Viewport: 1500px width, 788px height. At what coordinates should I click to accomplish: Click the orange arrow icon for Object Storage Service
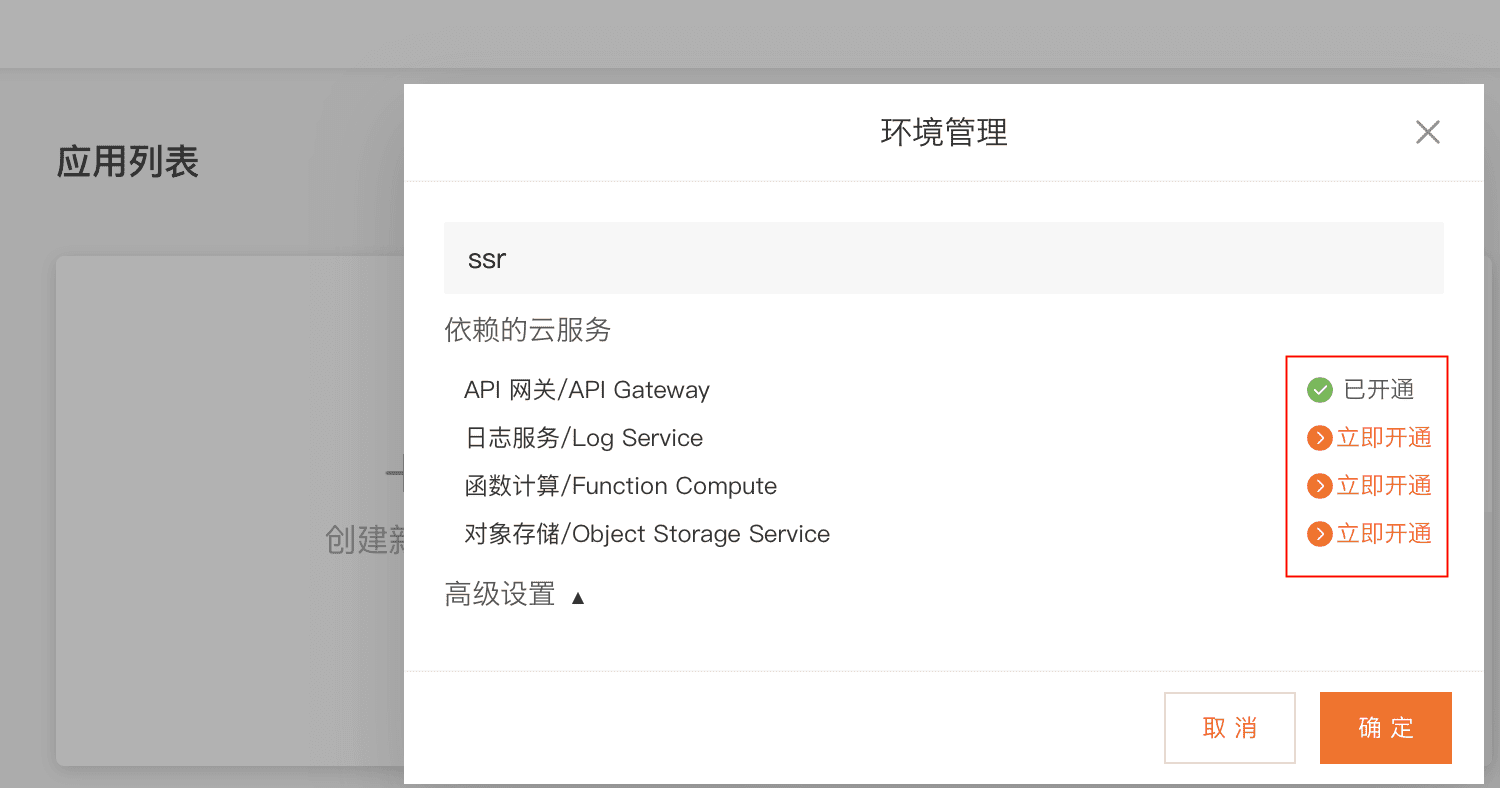1320,534
